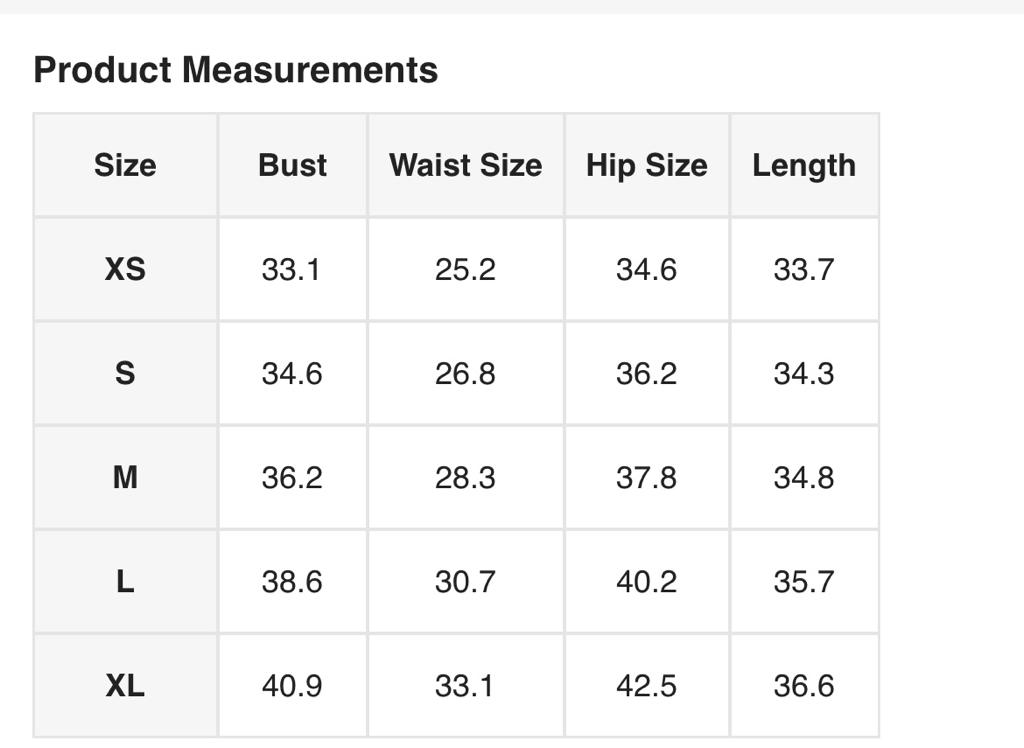Click the XL size row label
This screenshot has height=748, width=1024.
[x=125, y=685]
